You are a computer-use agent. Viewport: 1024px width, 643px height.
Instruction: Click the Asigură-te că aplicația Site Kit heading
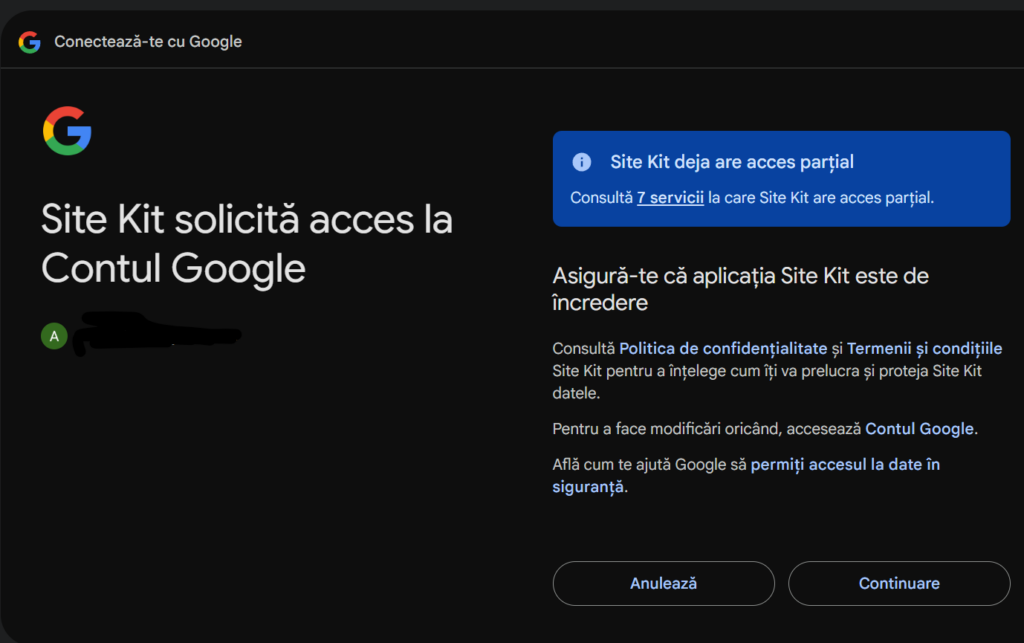click(741, 289)
